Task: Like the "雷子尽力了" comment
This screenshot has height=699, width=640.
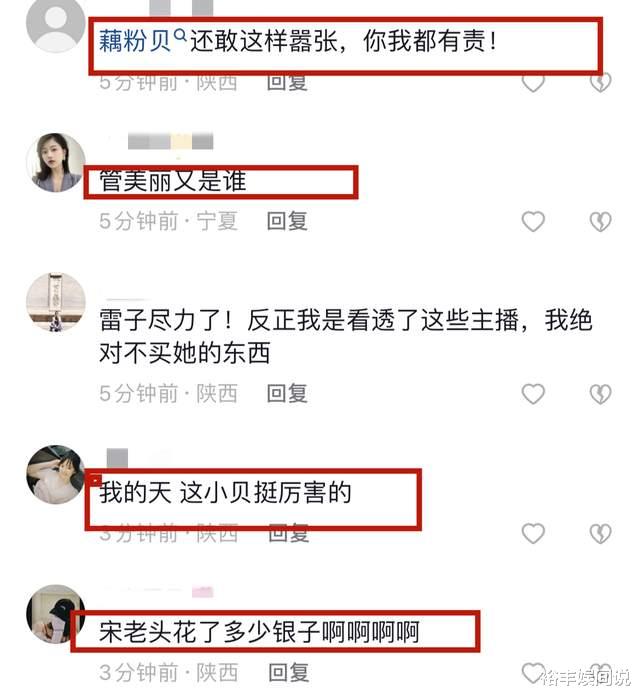Action: [533, 394]
